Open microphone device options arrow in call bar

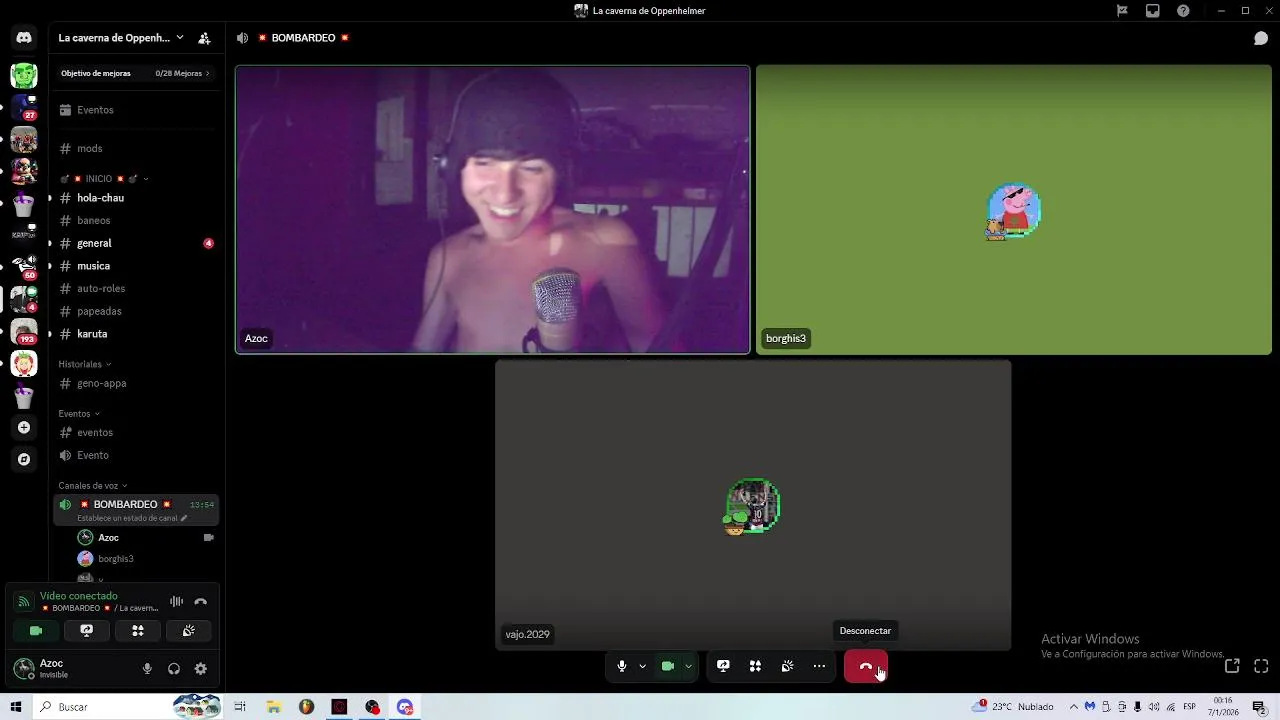point(642,666)
